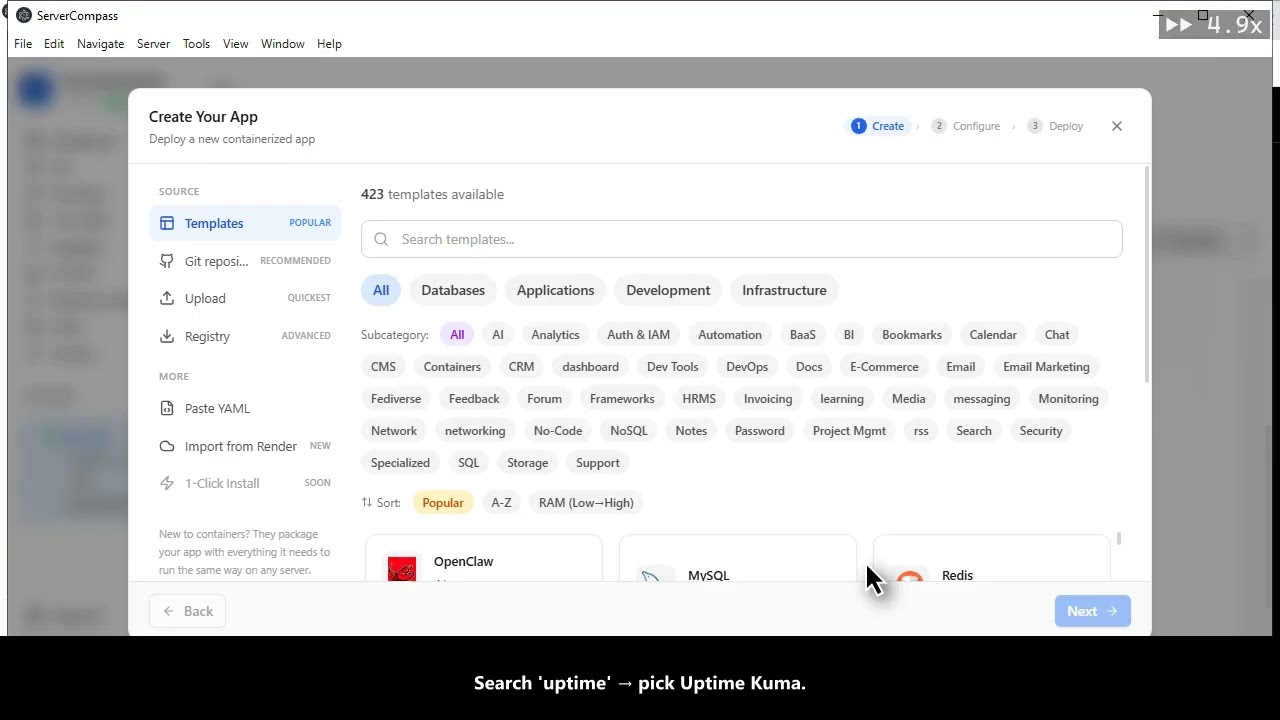
Task: Open the File menu
Action: coord(23,44)
